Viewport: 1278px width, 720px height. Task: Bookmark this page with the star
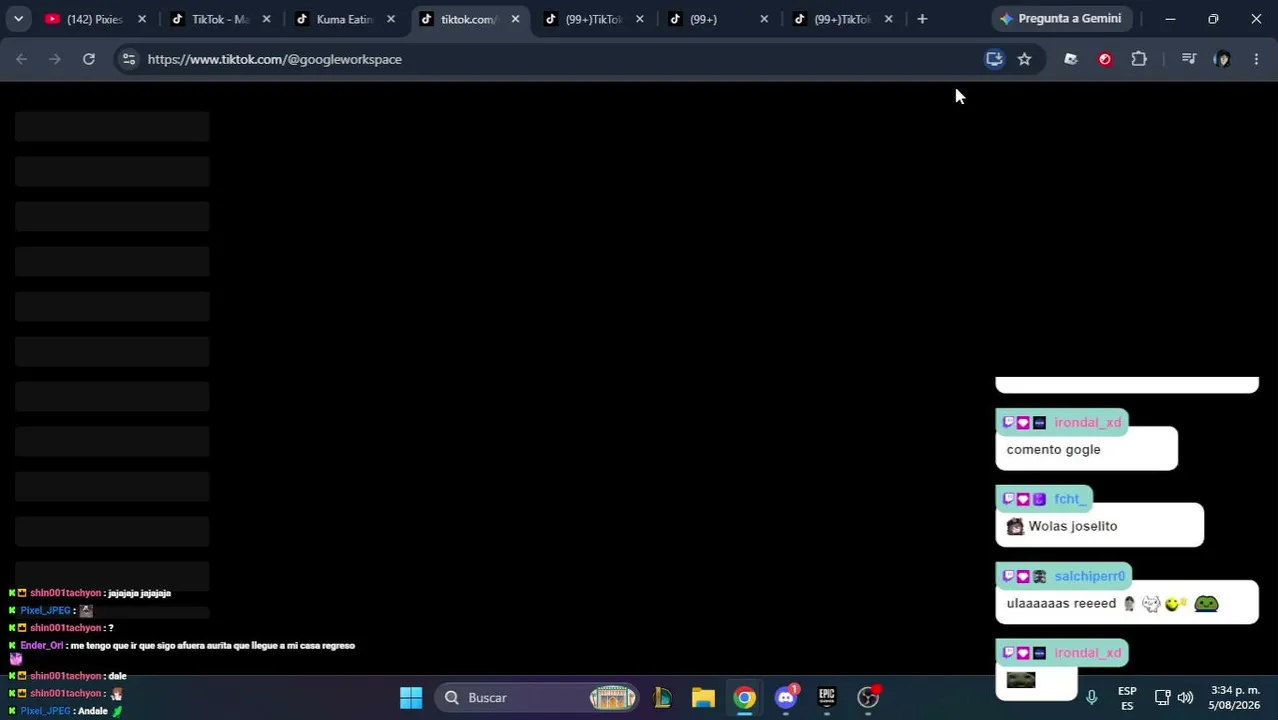(x=1024, y=59)
